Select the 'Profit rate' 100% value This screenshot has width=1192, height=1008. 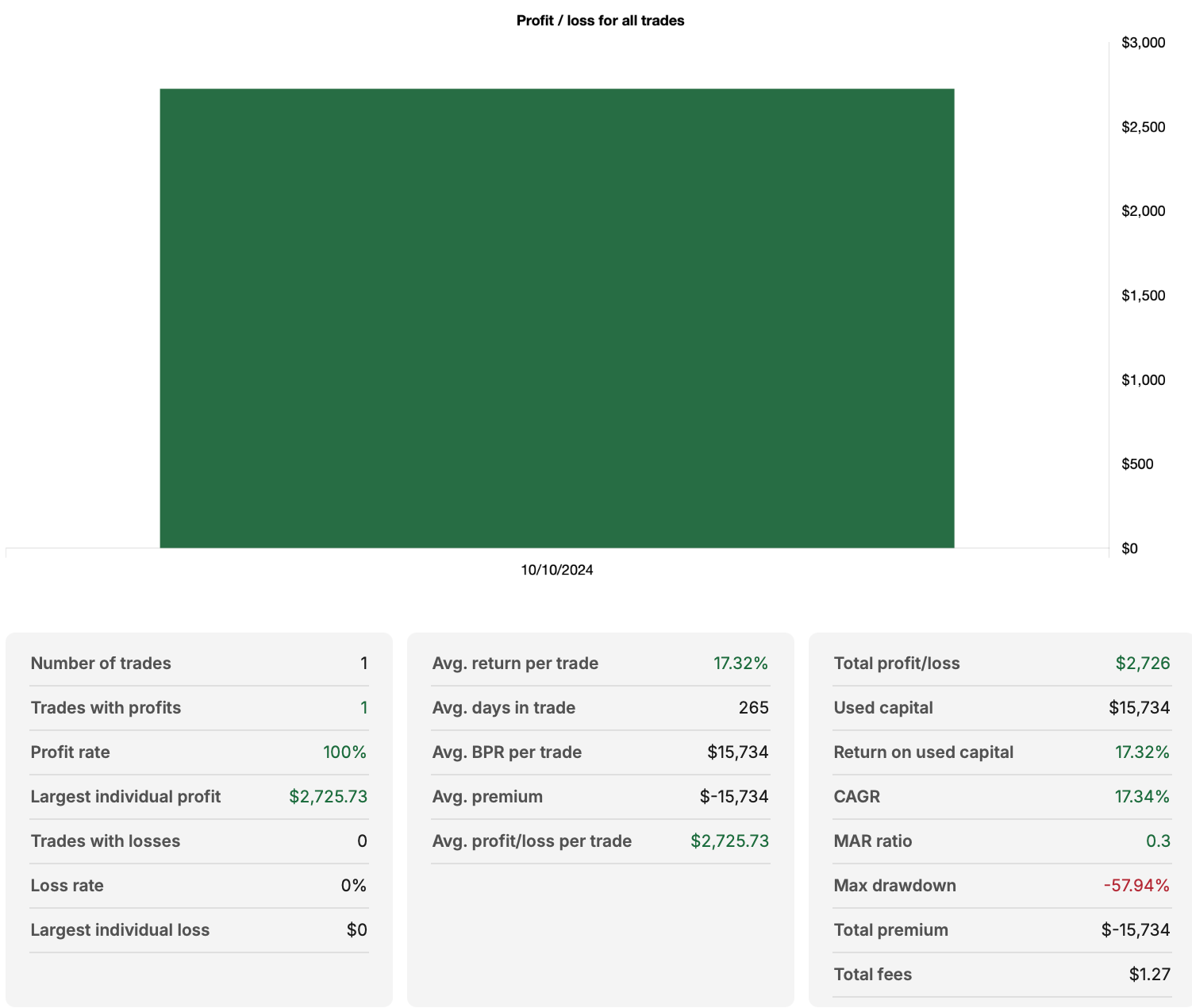tap(344, 752)
